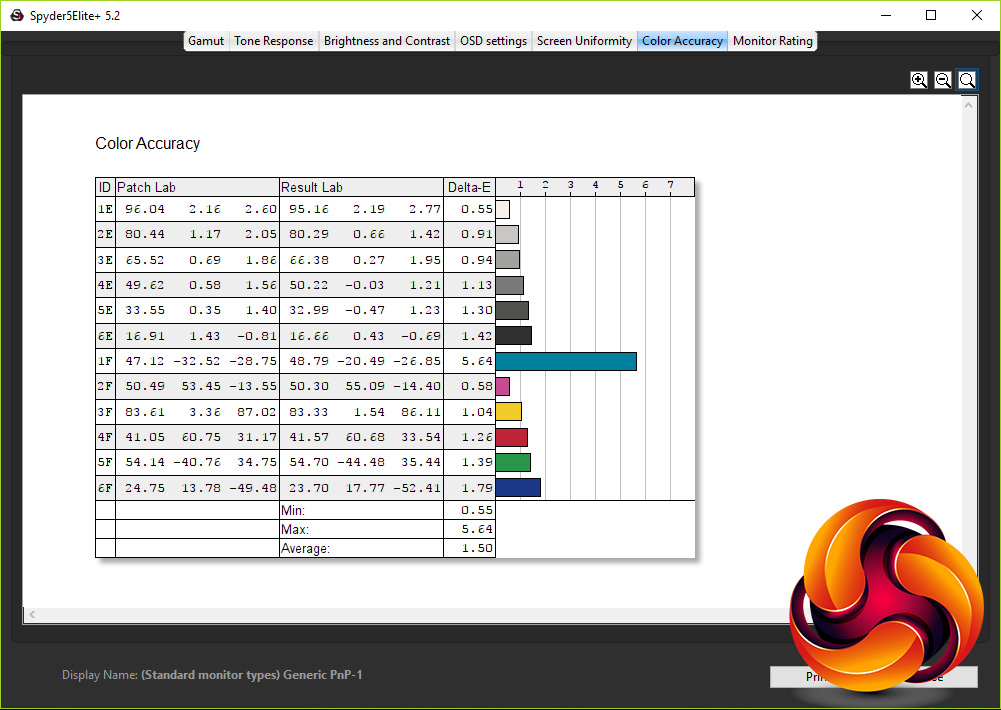This screenshot has height=710, width=1001.
Task: Click the green 5F color bar
Action: pos(513,462)
